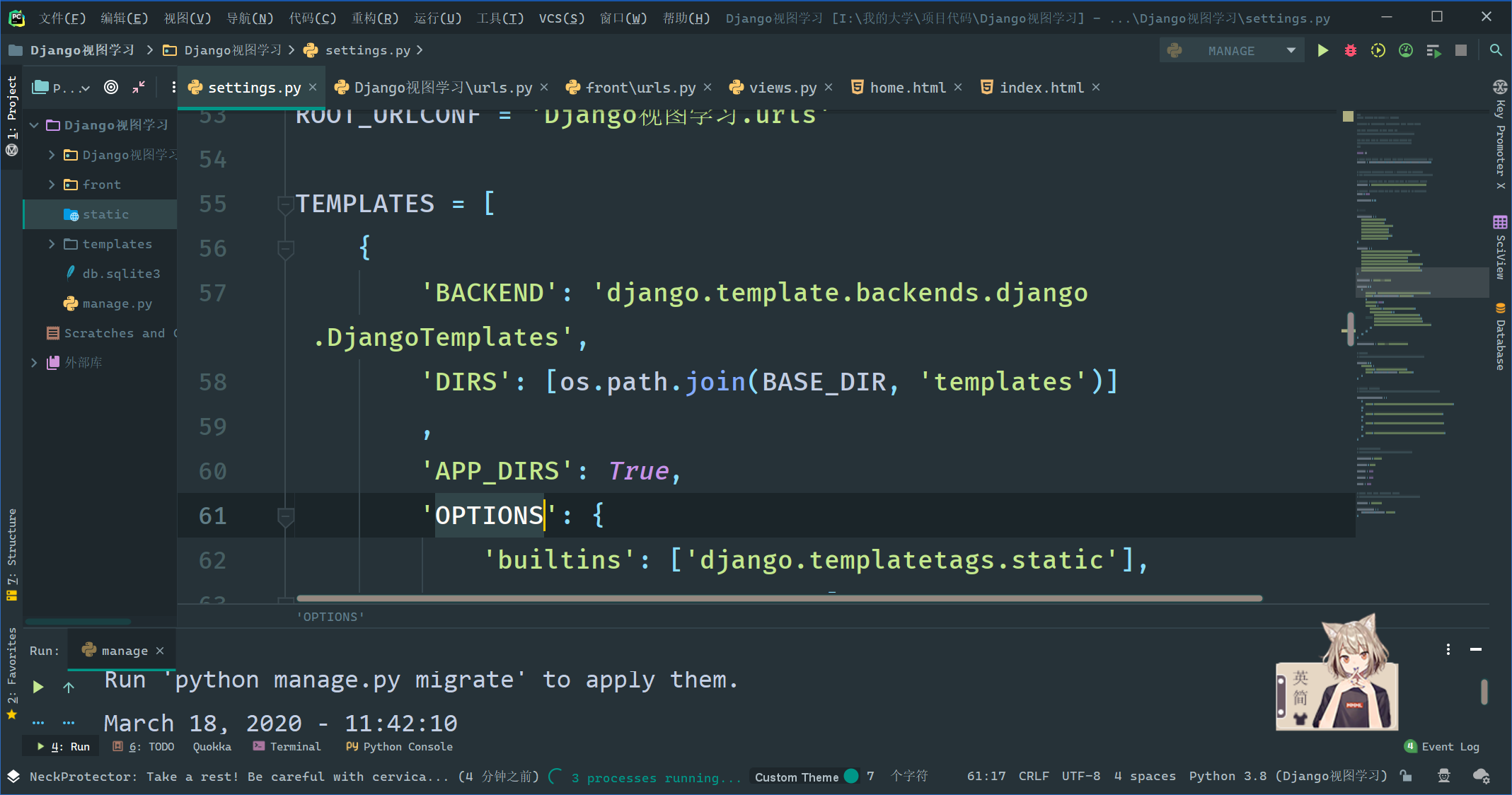The image size is (1512, 795).
Task: Expand the templates folder in Project tree
Action: click(x=51, y=243)
